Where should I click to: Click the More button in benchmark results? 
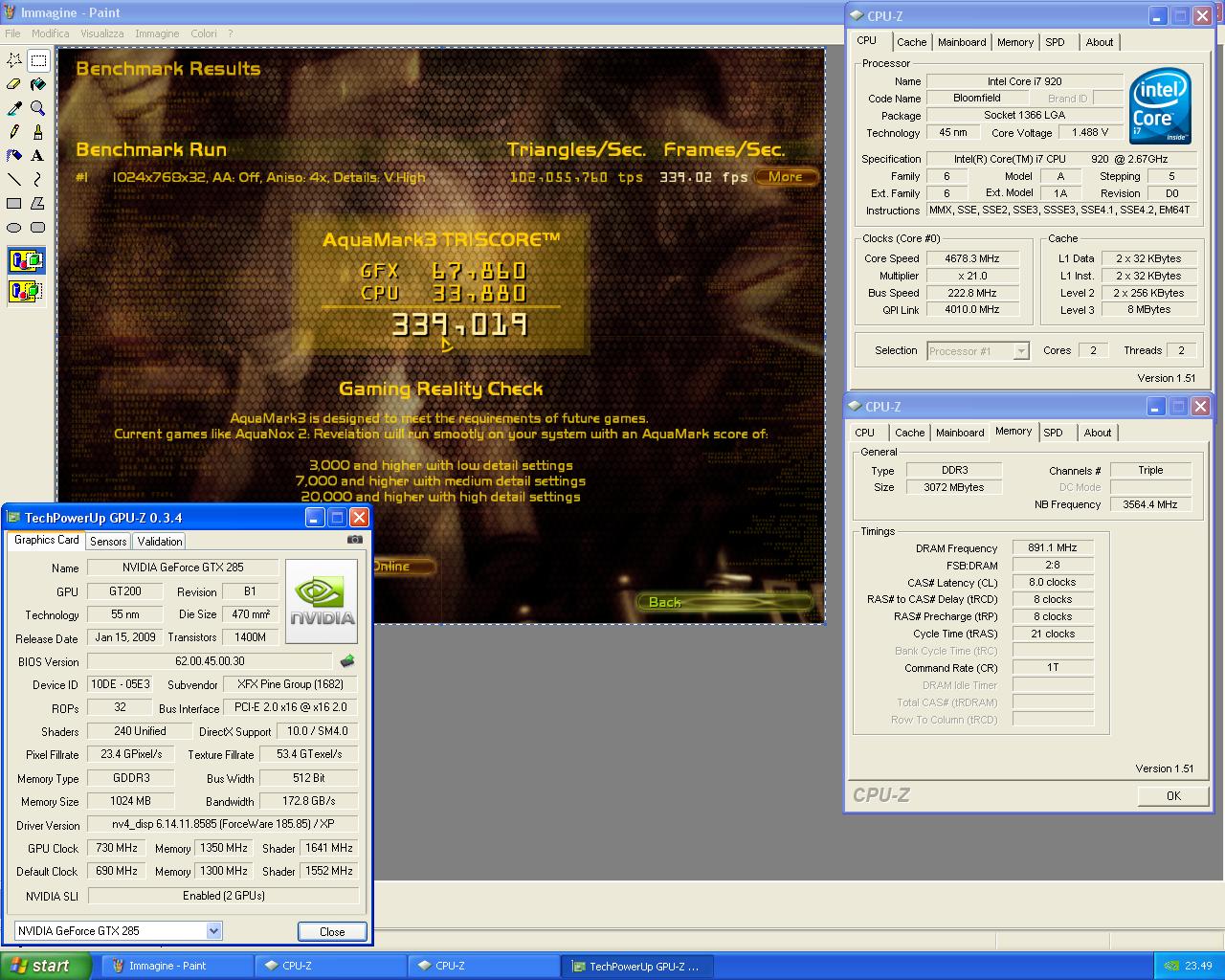pos(785,176)
